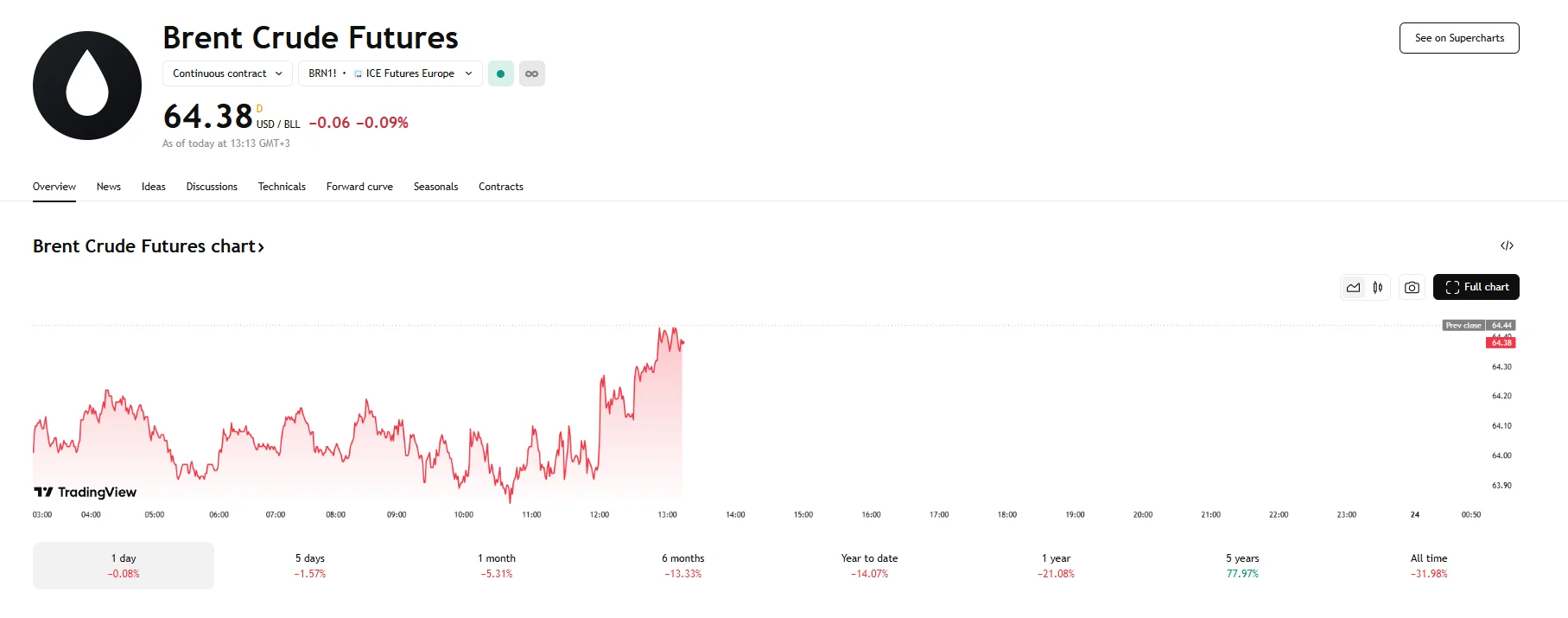Click the continuous futures infinity icon
The height and width of the screenshot is (618, 1568).
(x=532, y=73)
